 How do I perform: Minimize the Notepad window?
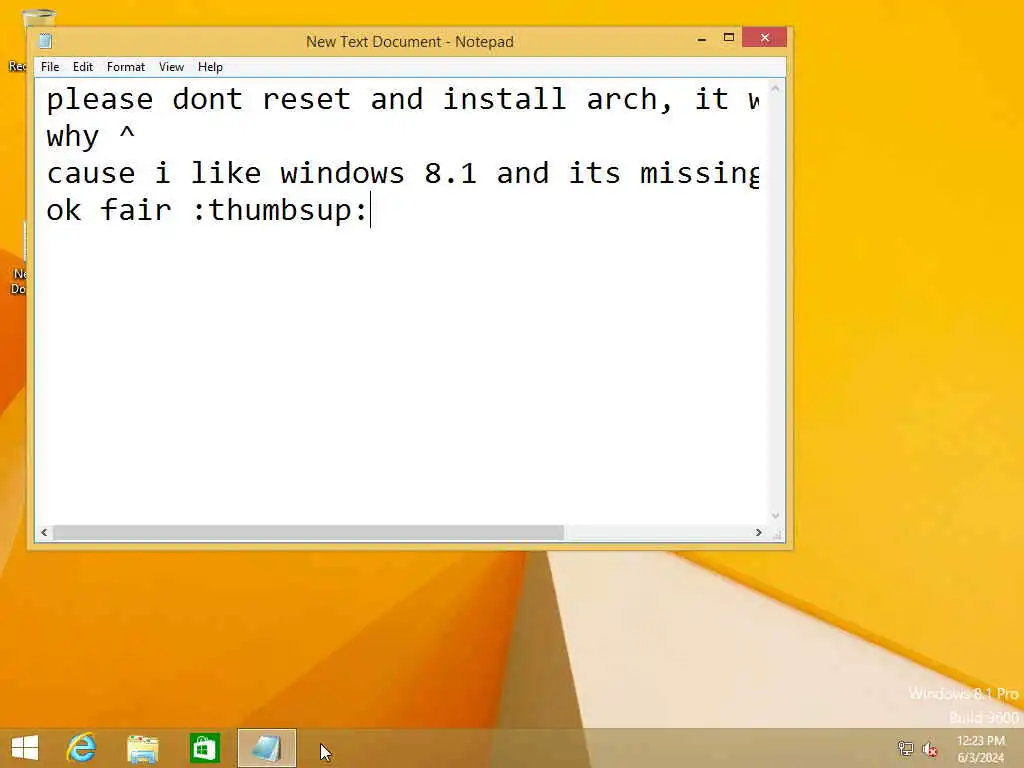[x=702, y=39]
